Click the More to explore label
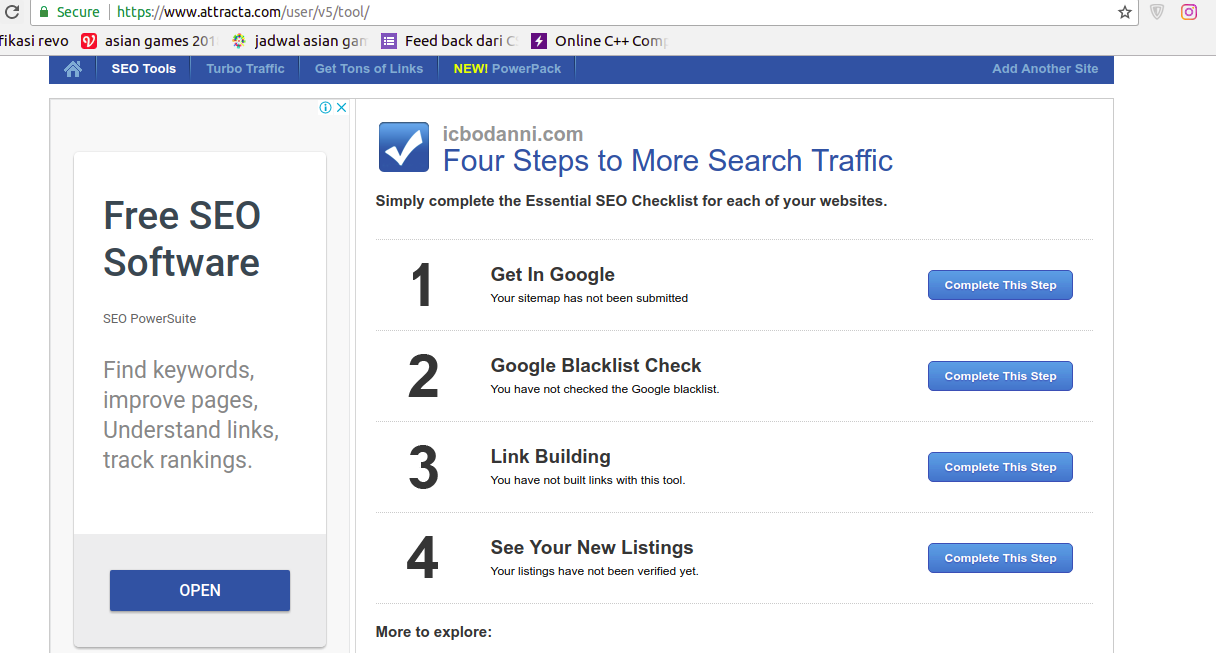Image resolution: width=1216 pixels, height=653 pixels. [x=434, y=632]
